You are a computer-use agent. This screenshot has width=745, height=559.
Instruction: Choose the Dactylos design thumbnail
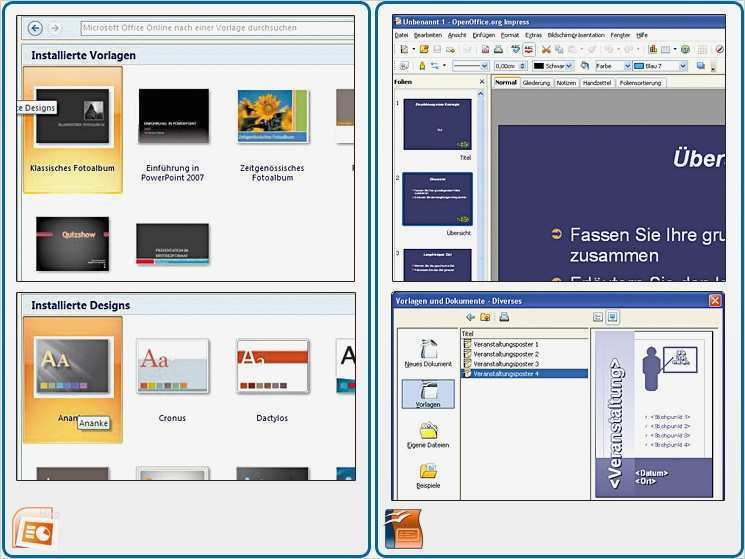[x=273, y=366]
